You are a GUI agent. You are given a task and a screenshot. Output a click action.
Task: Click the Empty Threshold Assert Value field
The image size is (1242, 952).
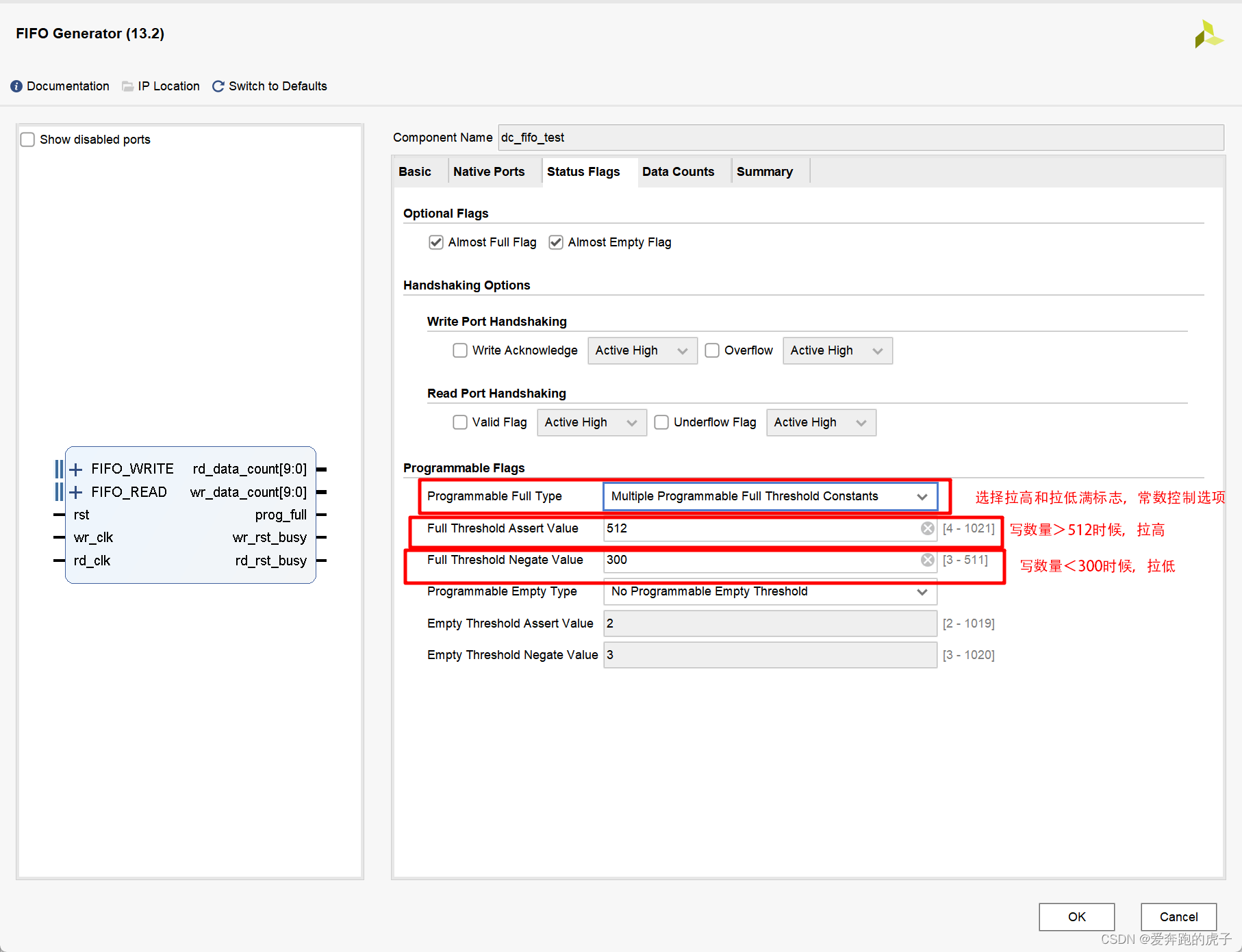(770, 623)
